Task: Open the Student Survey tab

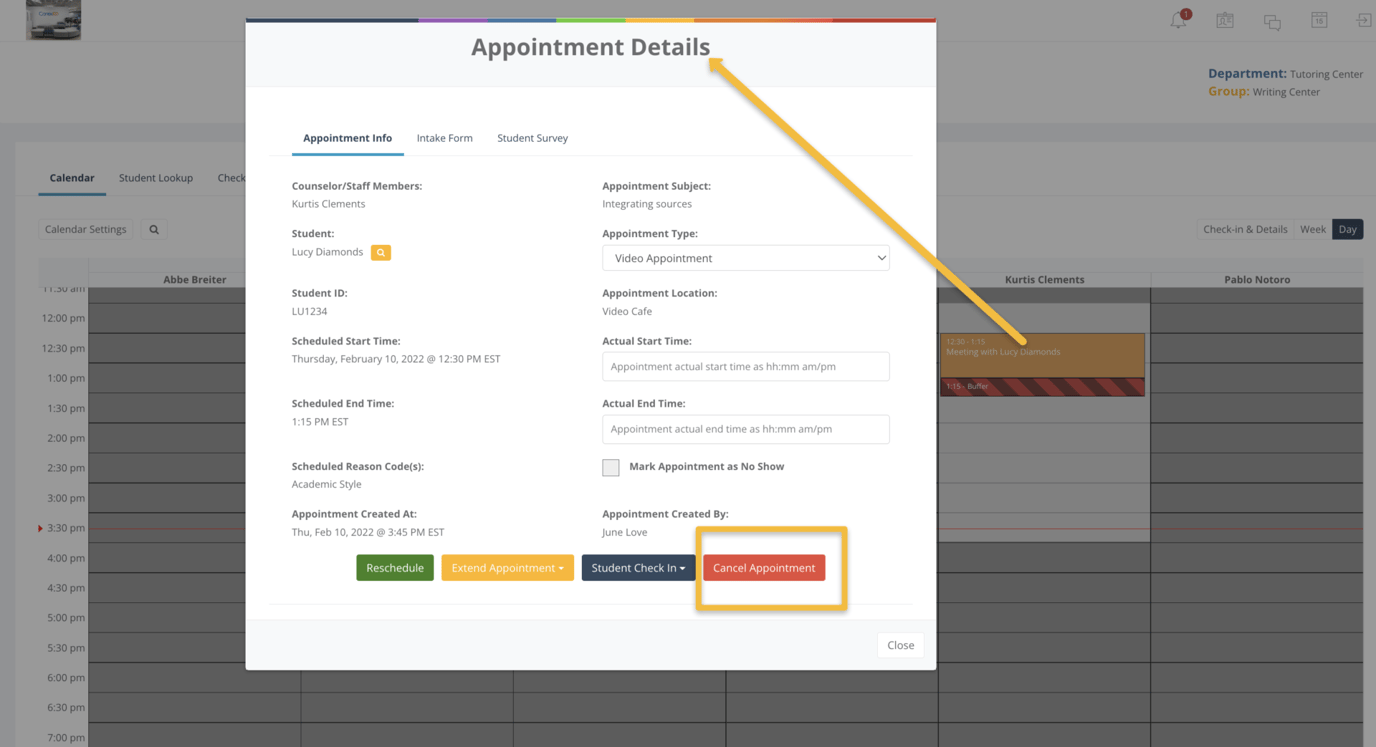Action: tap(532, 138)
